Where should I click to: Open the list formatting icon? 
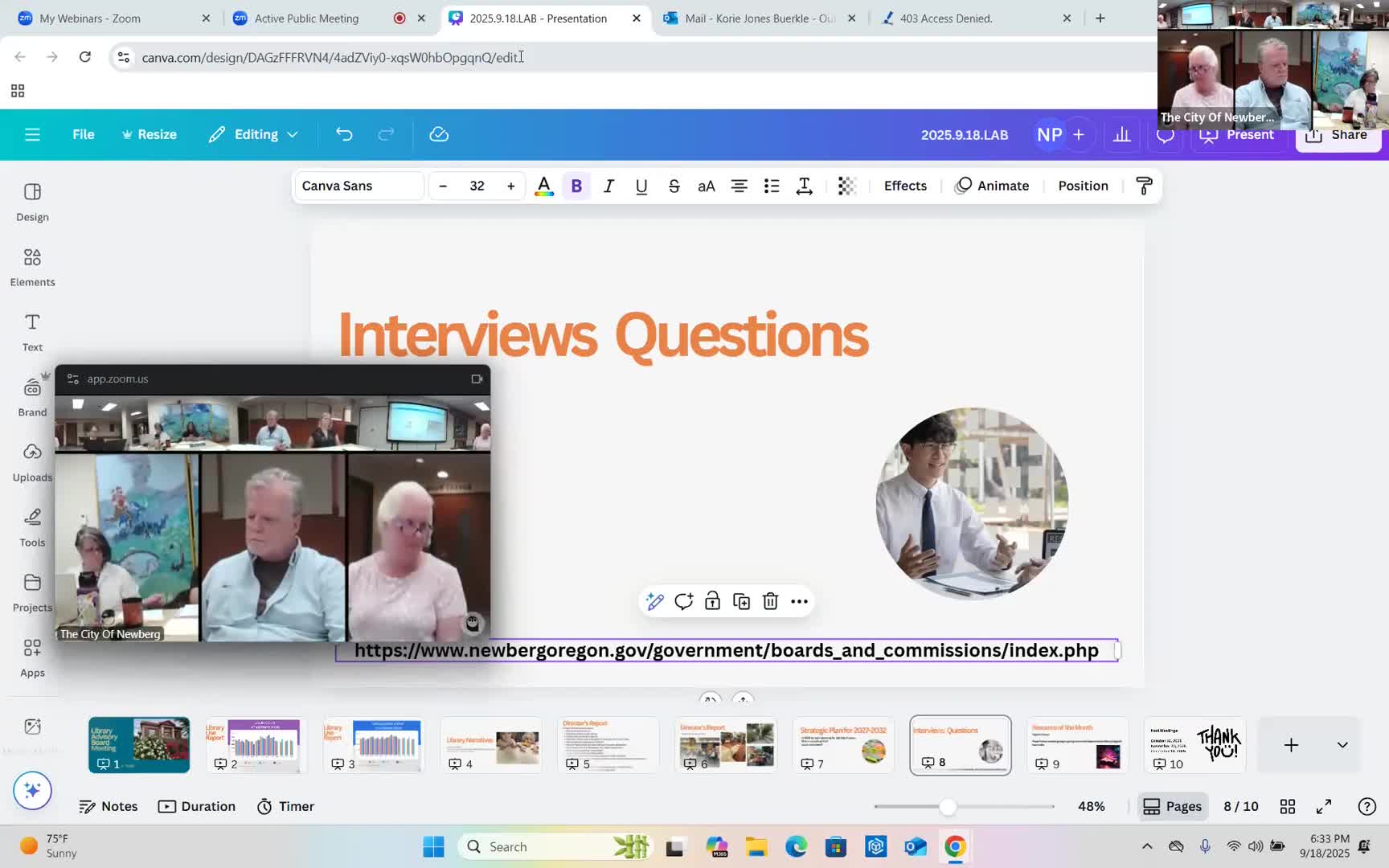coord(772,186)
